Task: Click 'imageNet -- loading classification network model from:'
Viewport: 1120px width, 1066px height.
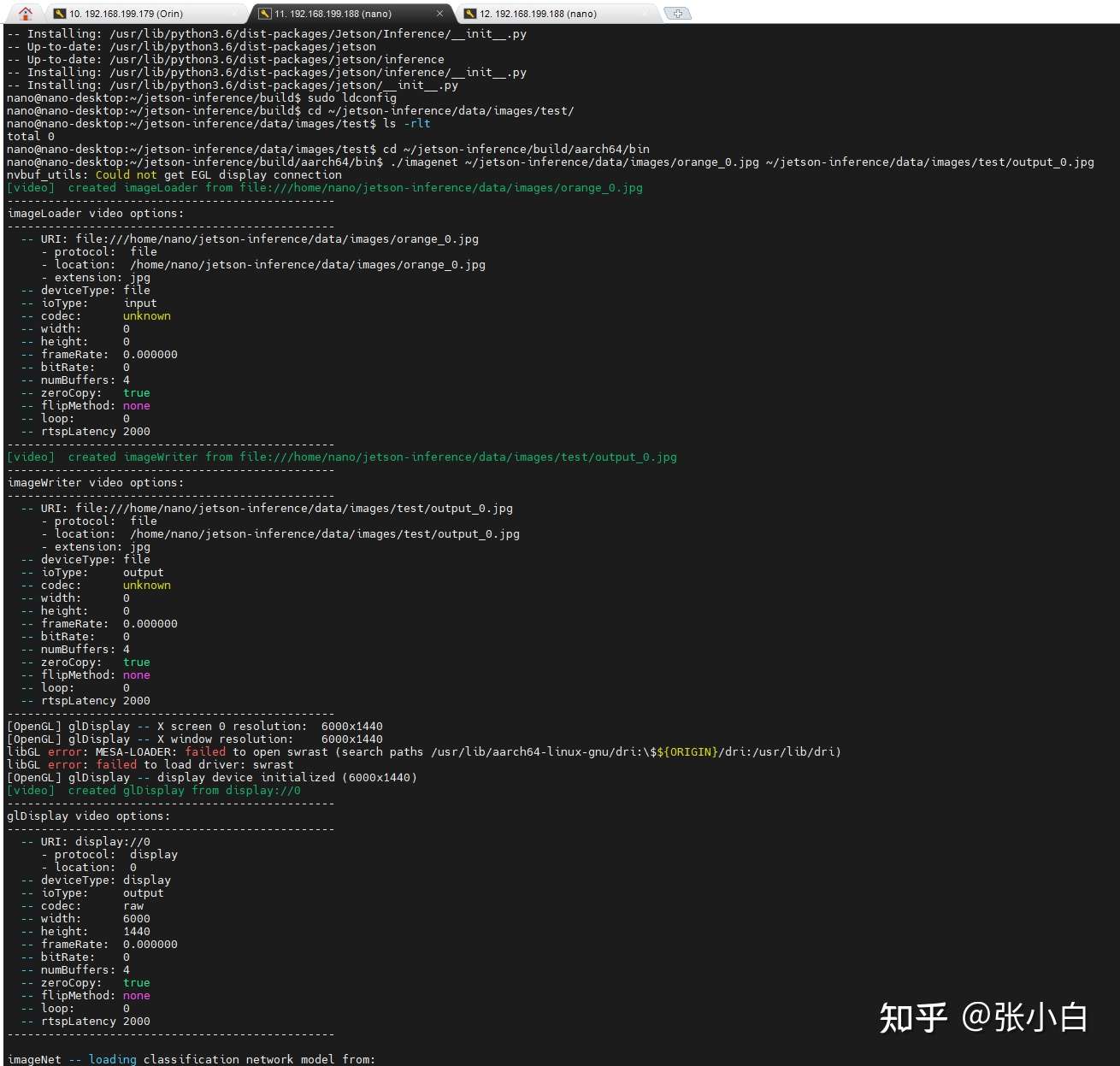Action: (x=192, y=1059)
